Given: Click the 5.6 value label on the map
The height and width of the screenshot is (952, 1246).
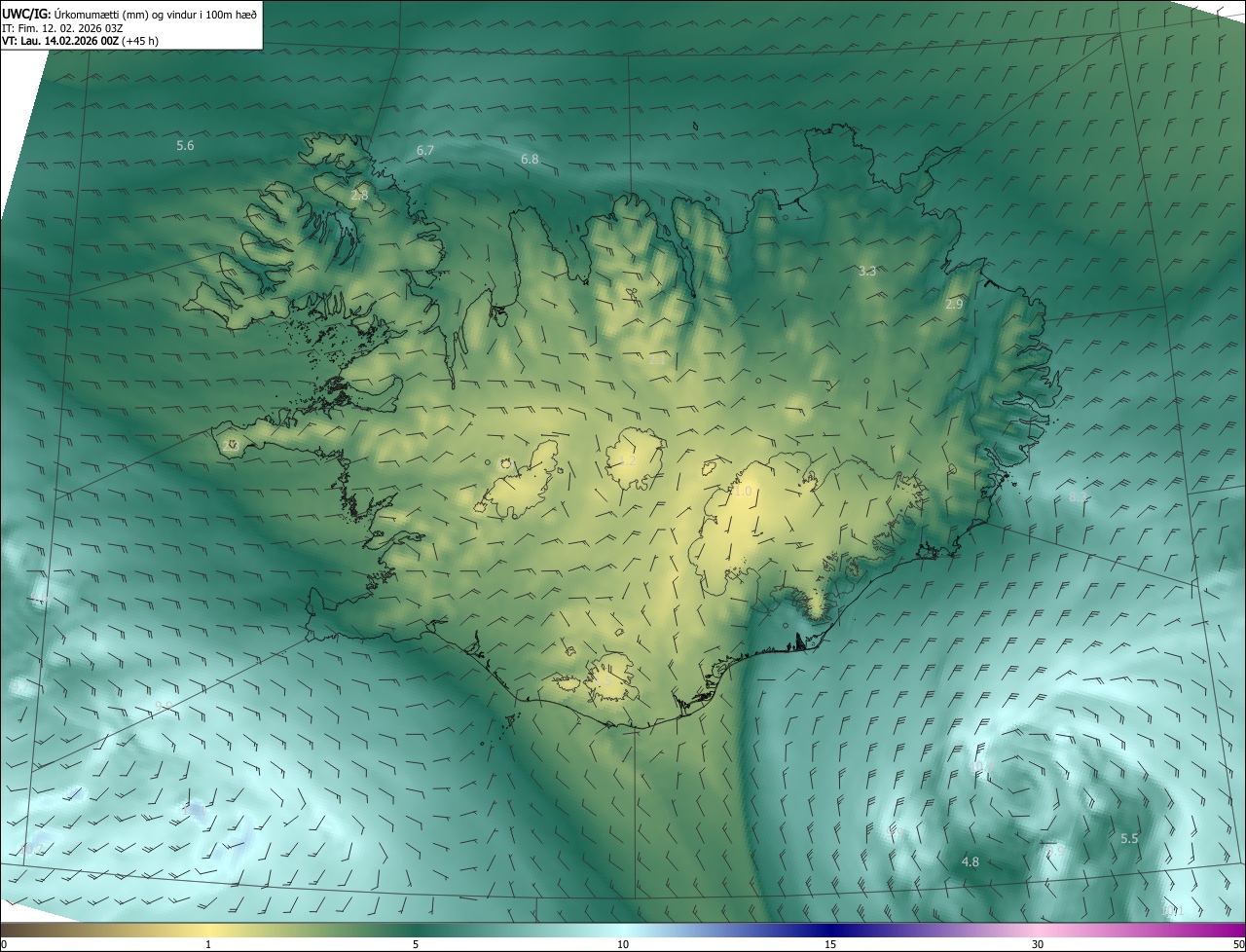Looking at the screenshot, I should click(185, 146).
